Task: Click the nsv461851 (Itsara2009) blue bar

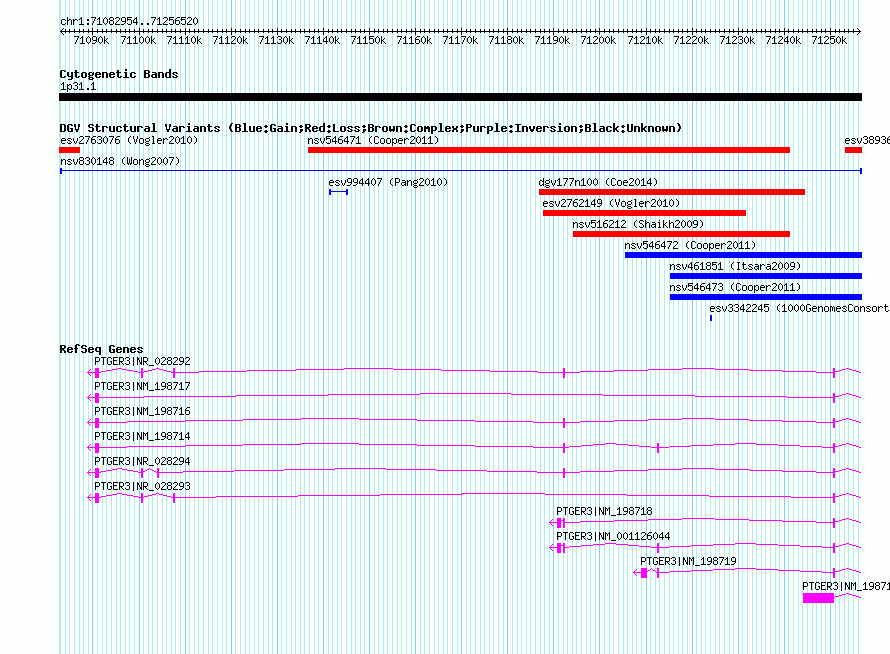Action: (766, 276)
